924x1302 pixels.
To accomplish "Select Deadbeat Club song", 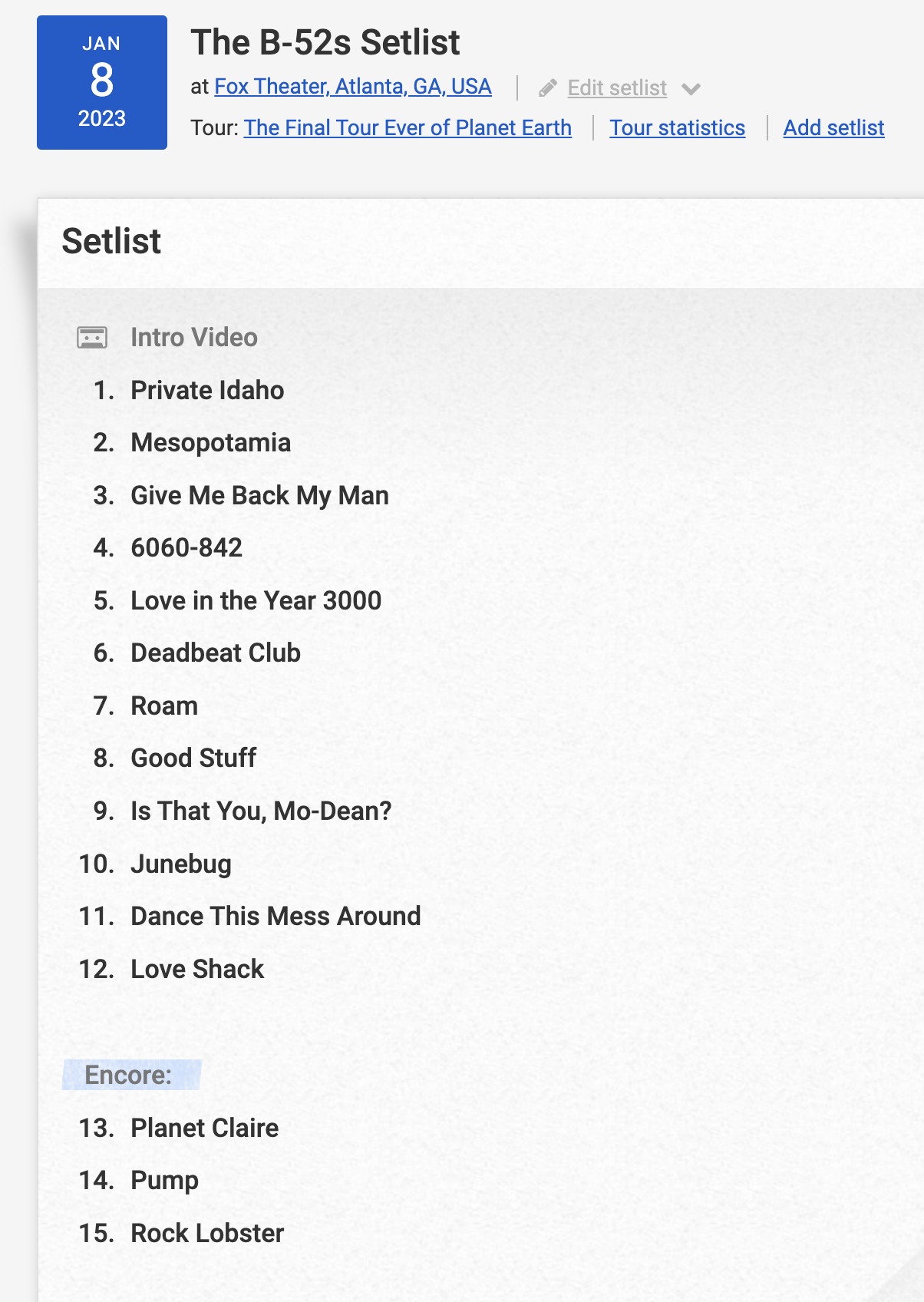I will pyautogui.click(x=216, y=653).
